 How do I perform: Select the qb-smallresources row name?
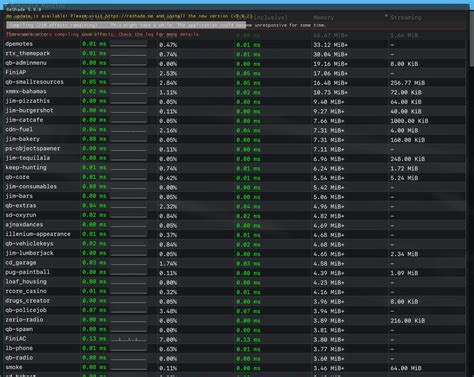34,82
